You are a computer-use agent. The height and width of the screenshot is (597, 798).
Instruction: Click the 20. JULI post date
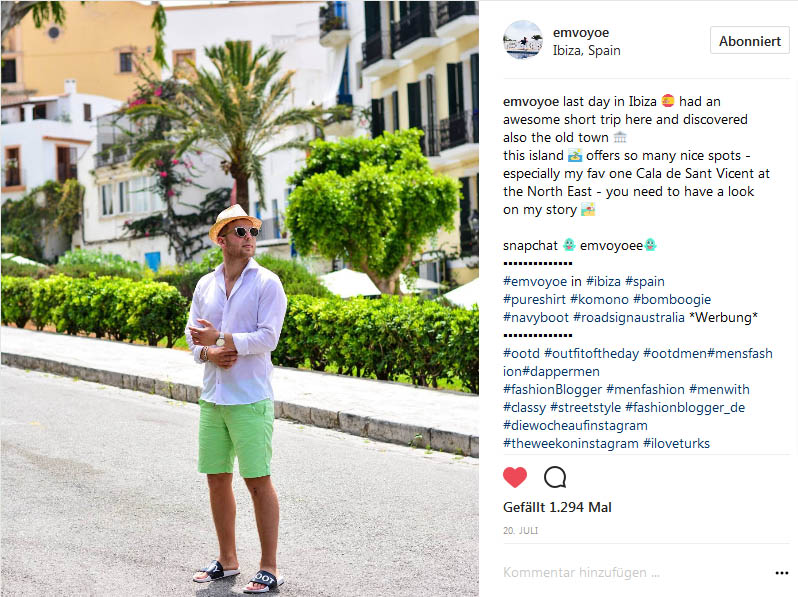(x=520, y=530)
